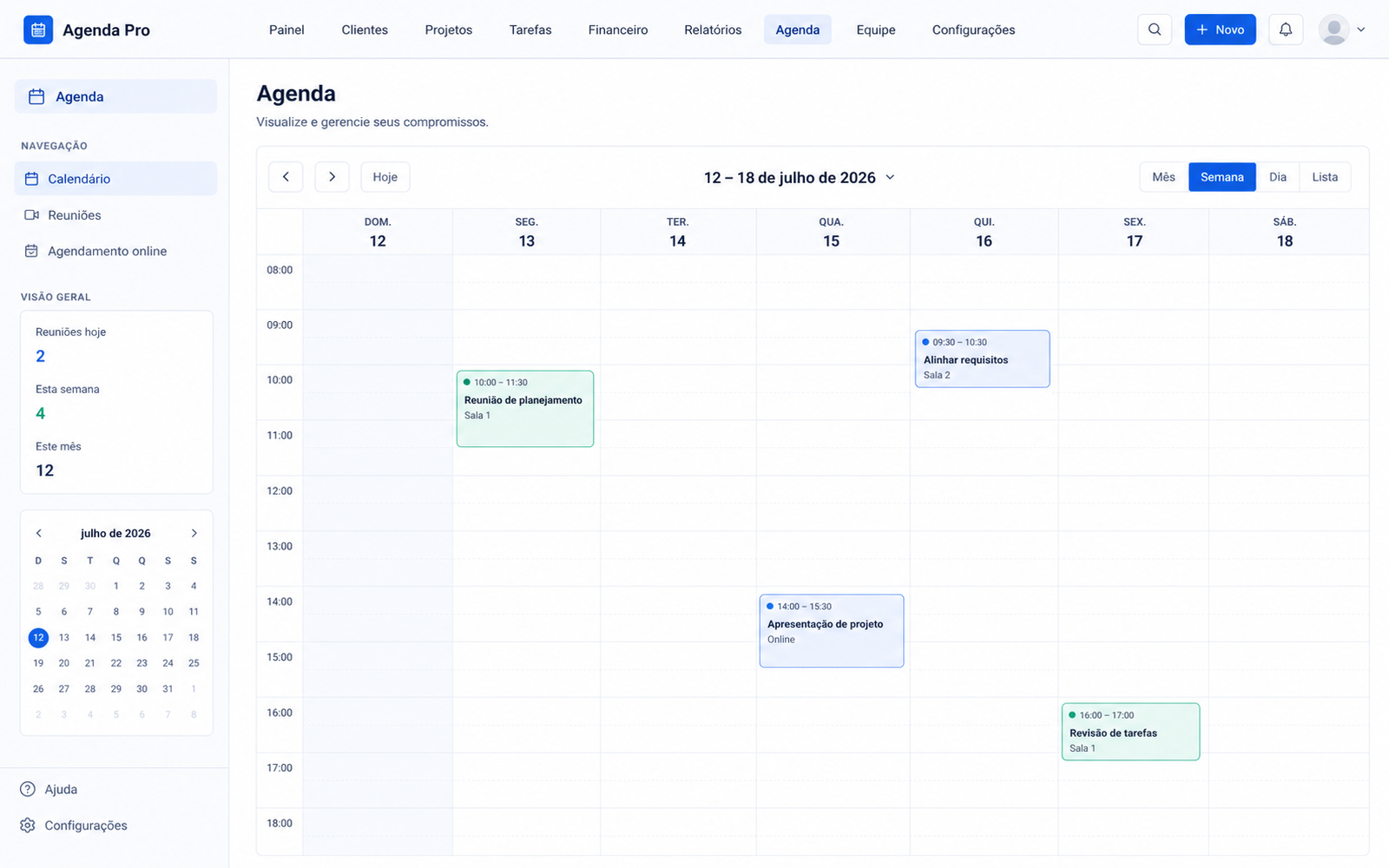
Task: Expand the user account chevron menu
Action: [1361, 30]
